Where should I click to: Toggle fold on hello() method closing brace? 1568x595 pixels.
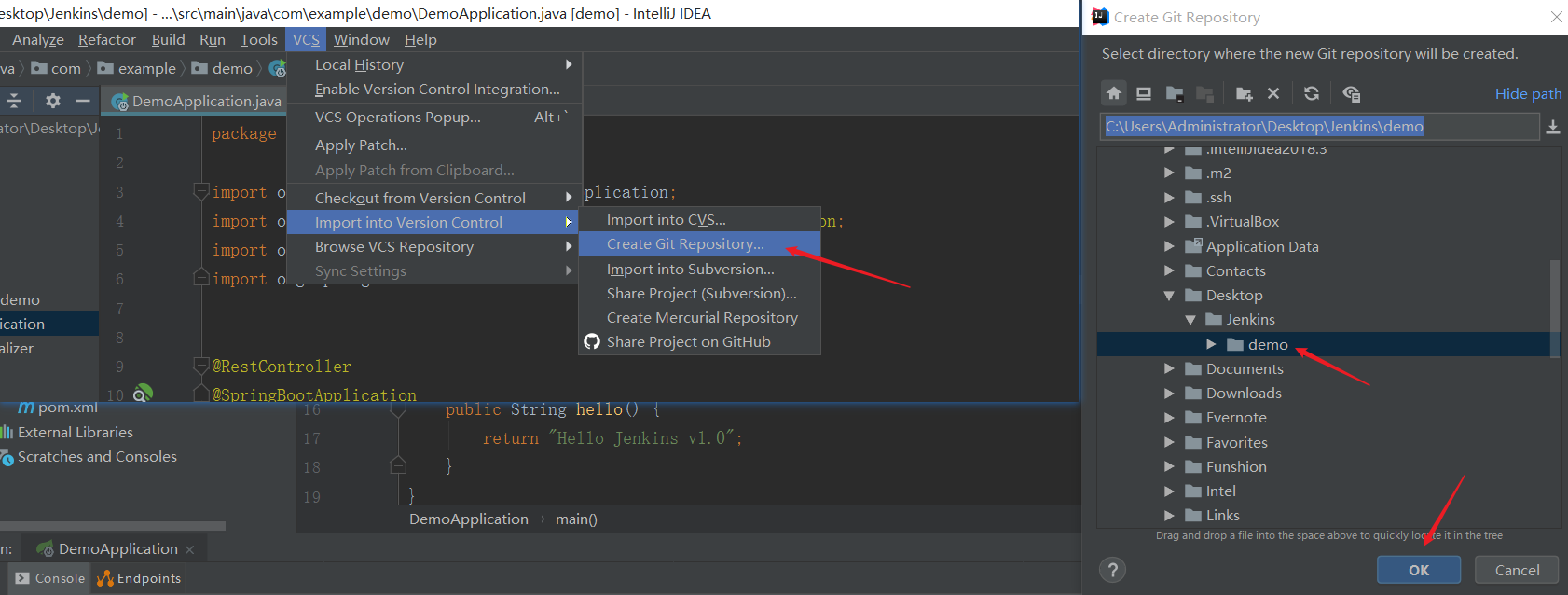[398, 466]
